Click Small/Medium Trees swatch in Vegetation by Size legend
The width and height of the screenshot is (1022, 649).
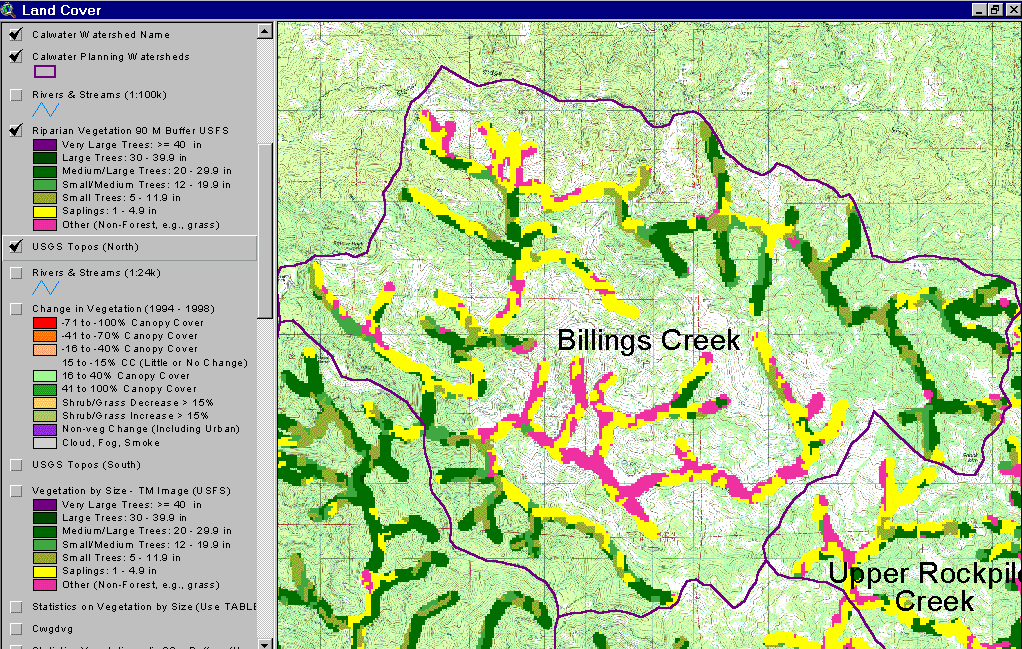[x=44, y=545]
